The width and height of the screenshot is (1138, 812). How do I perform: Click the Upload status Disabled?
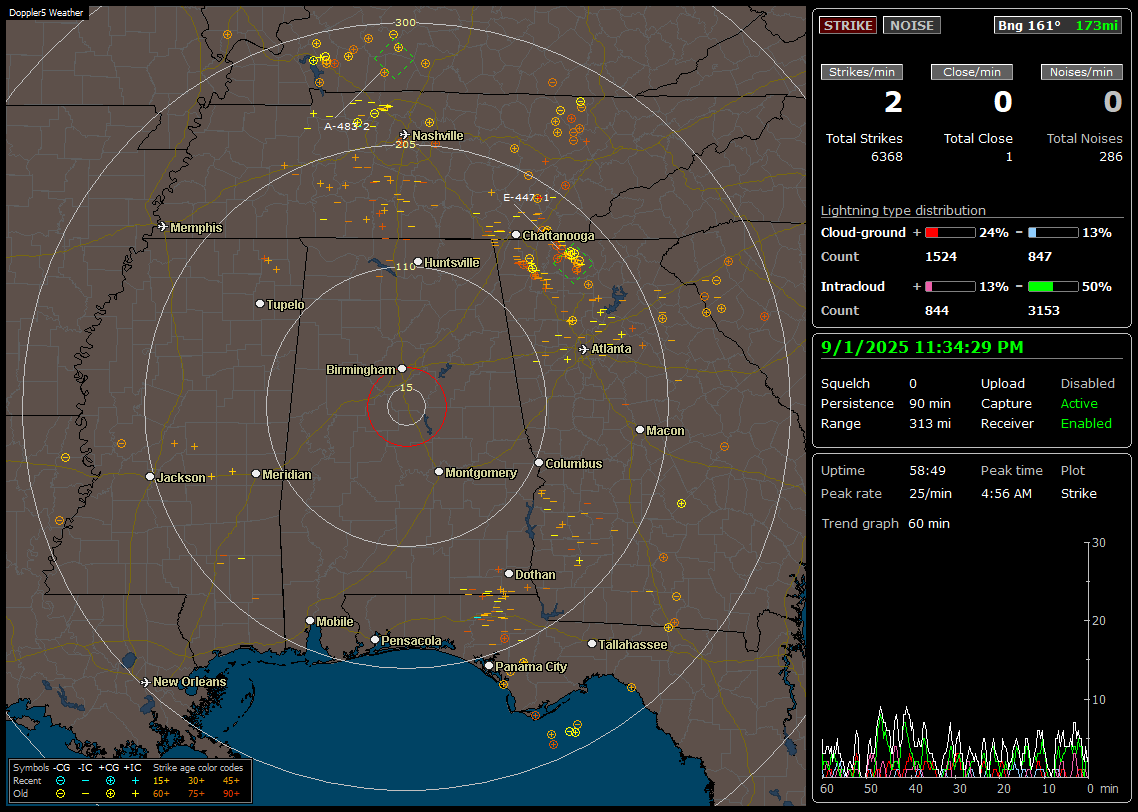[1087, 384]
